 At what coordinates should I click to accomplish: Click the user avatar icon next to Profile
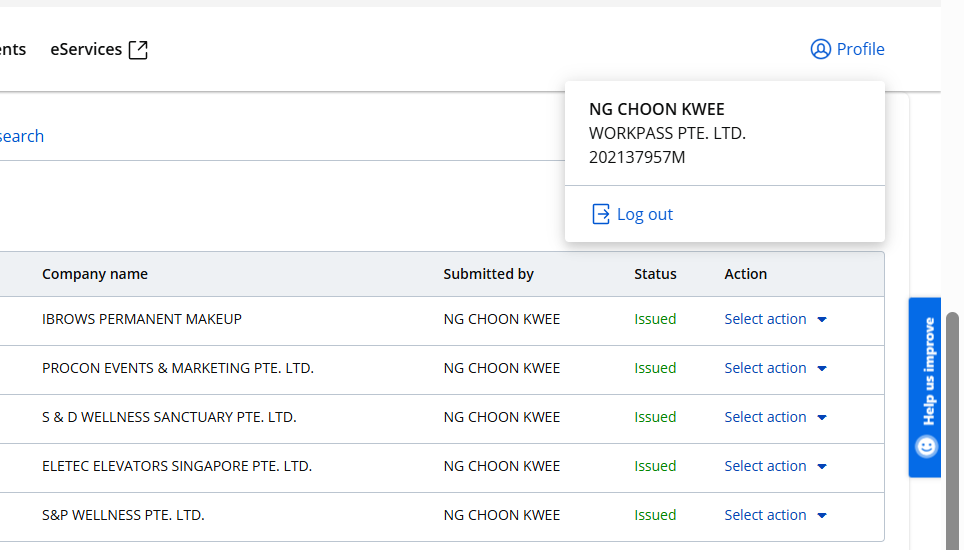(820, 49)
